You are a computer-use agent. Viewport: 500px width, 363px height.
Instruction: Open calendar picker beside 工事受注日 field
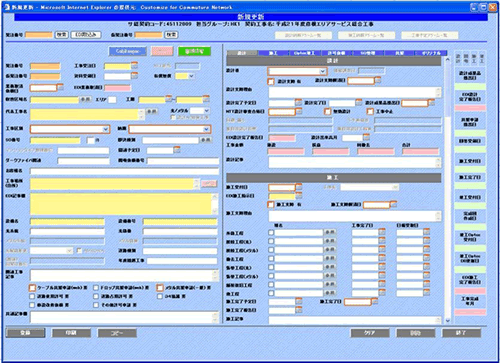coord(134,66)
